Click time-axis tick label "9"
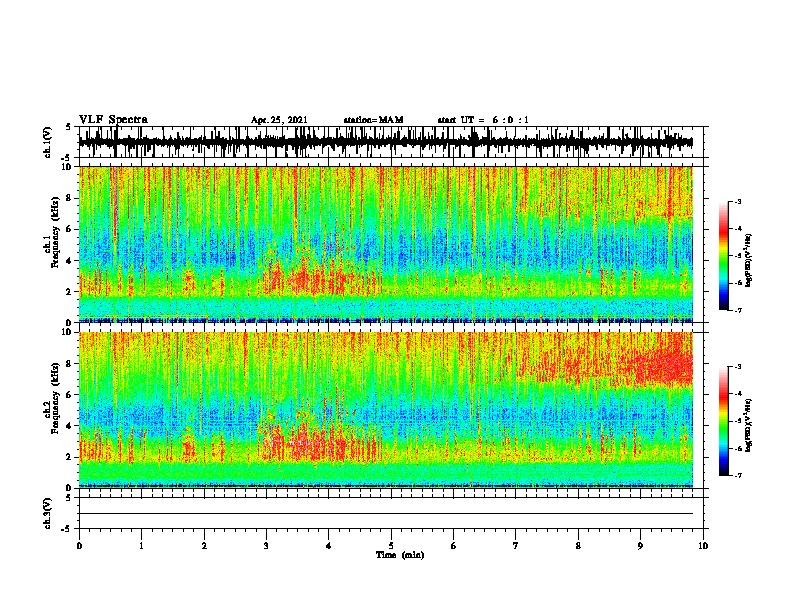Viewport: 792px width, 612px height. tap(641, 546)
